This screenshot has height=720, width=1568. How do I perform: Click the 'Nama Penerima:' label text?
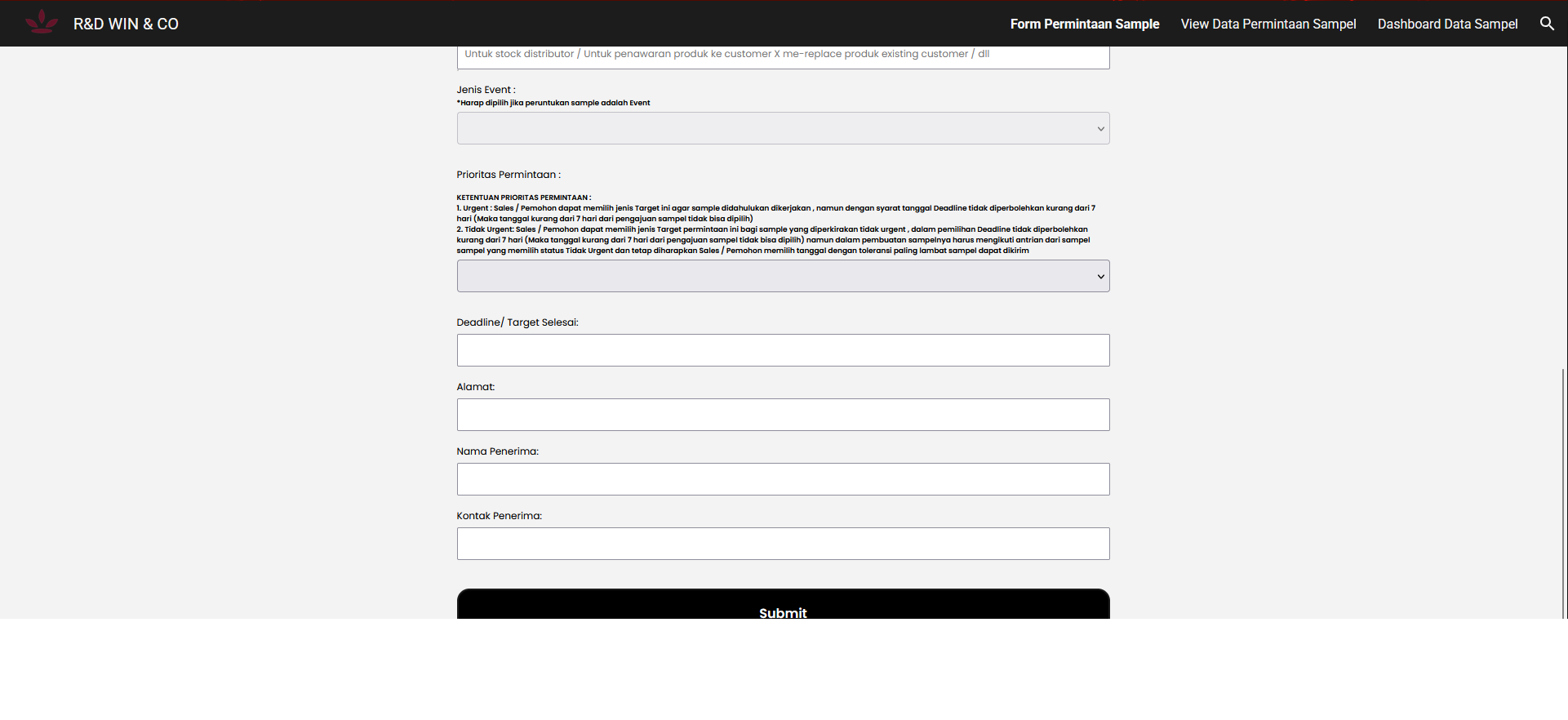point(497,451)
